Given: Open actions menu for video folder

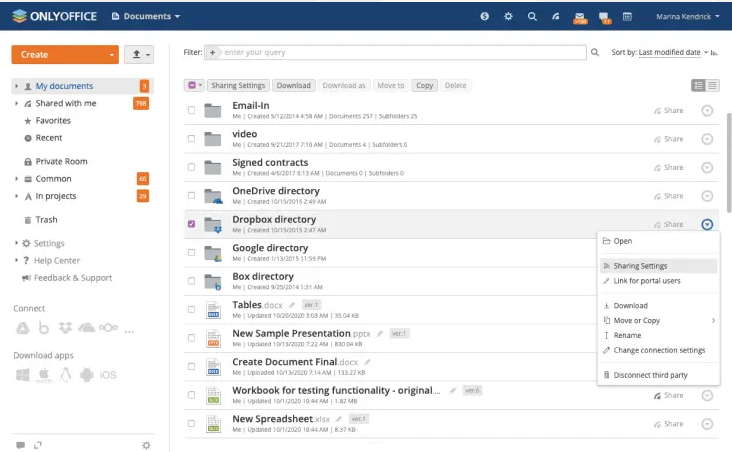Looking at the screenshot, I should click(707, 139).
